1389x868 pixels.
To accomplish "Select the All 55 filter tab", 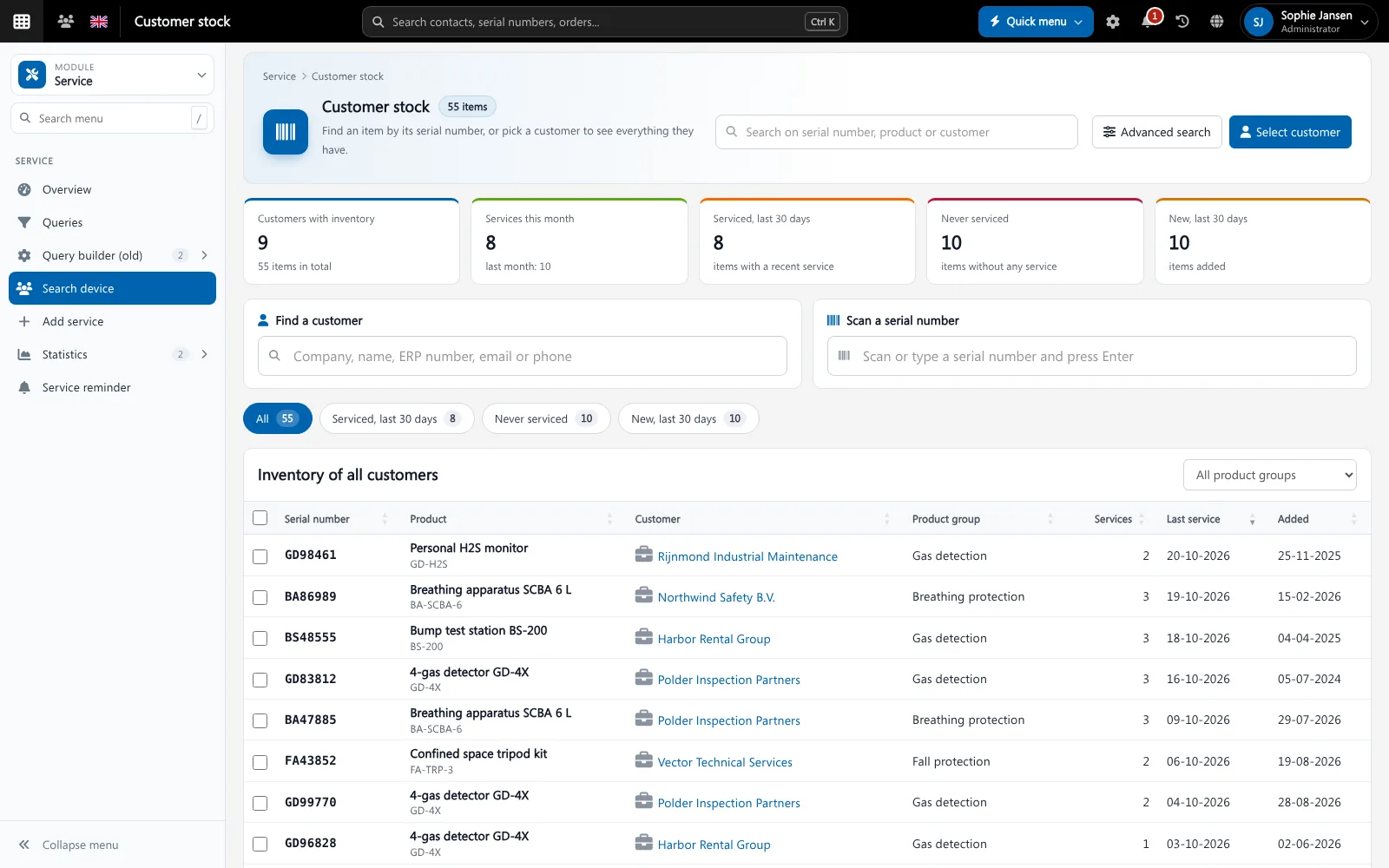I will click(278, 418).
